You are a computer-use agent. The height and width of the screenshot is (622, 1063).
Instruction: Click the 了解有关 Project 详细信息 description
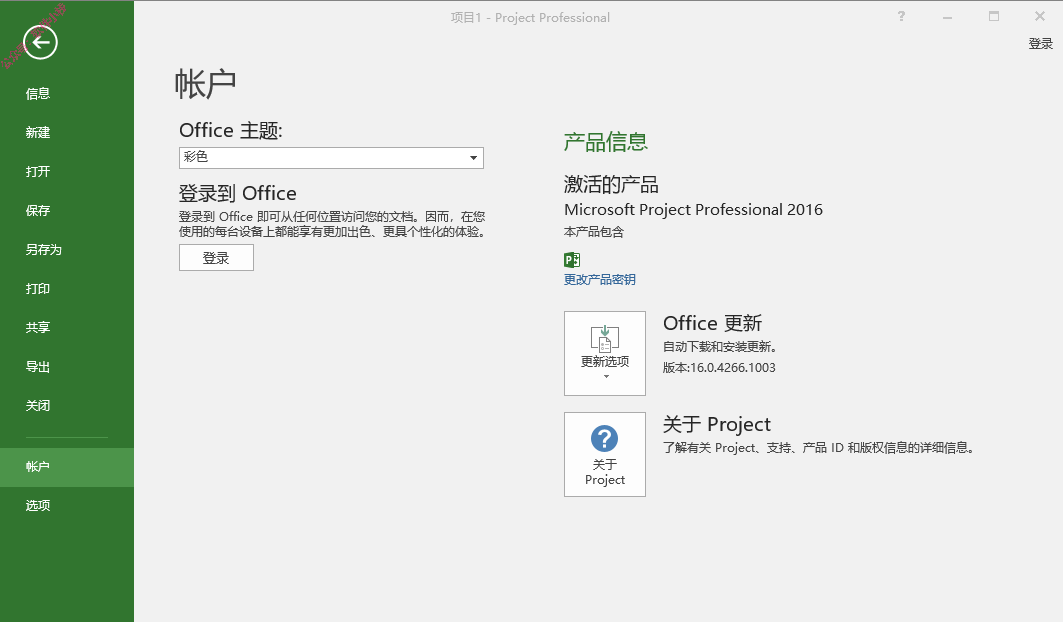click(x=818, y=448)
